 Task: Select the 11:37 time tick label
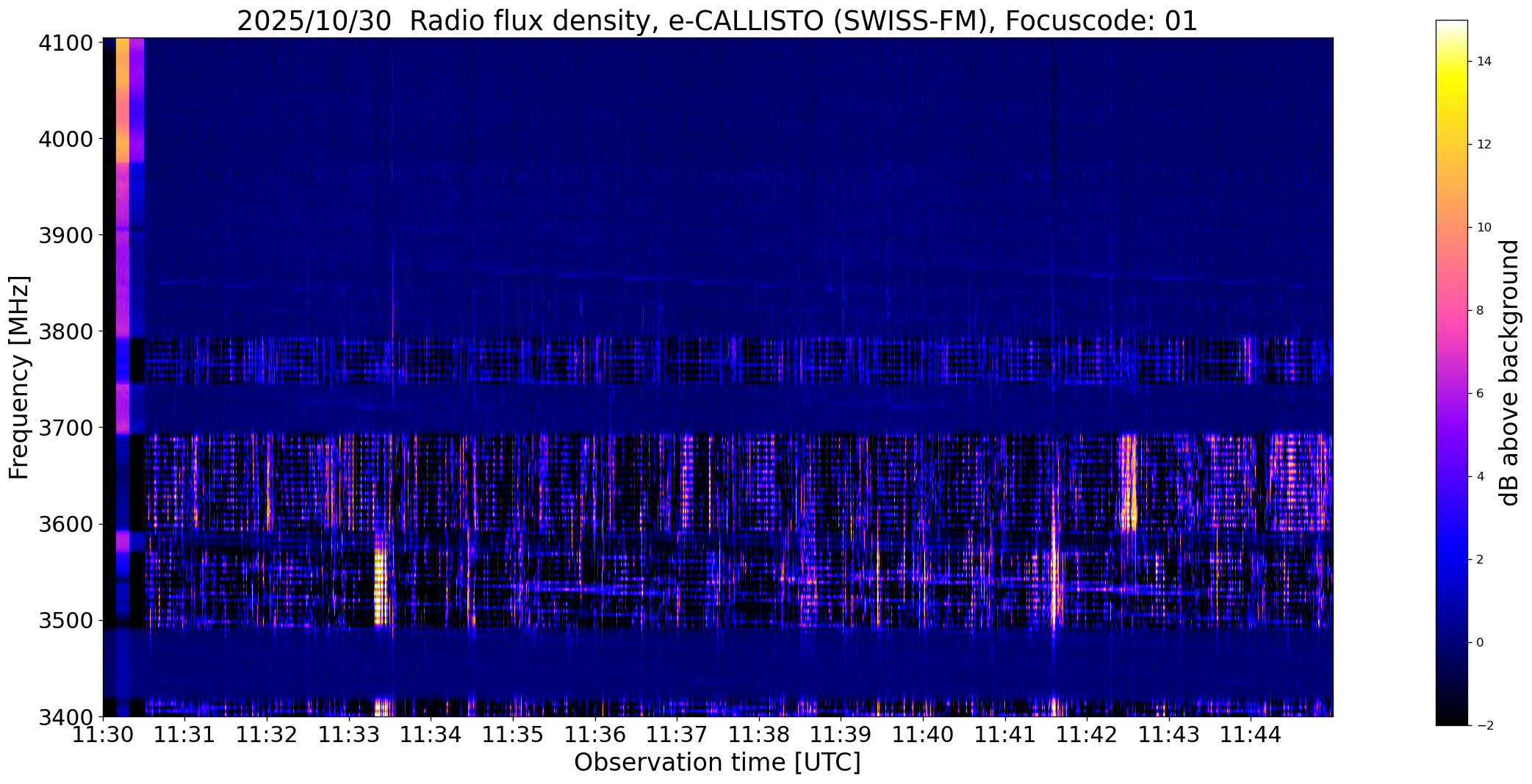coord(677,735)
